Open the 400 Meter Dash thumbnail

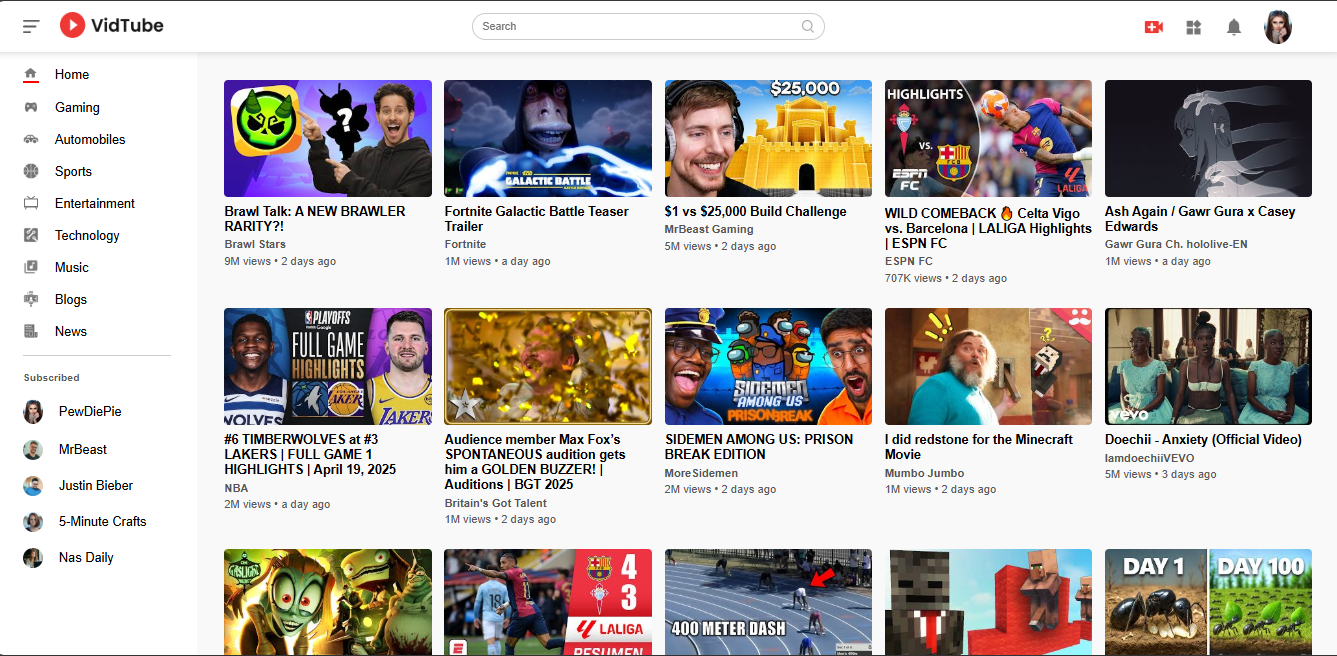pos(768,602)
